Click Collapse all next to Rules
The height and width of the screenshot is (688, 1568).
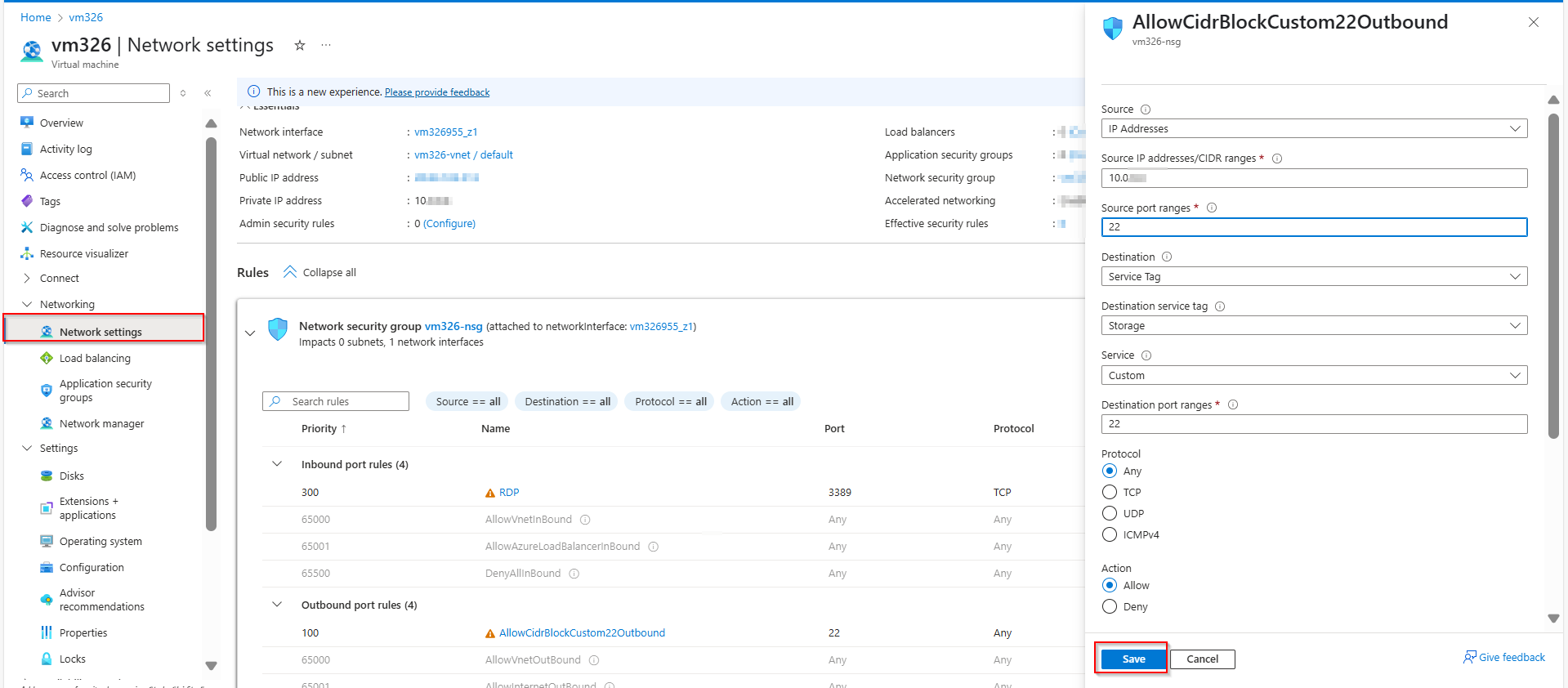pyautogui.click(x=319, y=272)
